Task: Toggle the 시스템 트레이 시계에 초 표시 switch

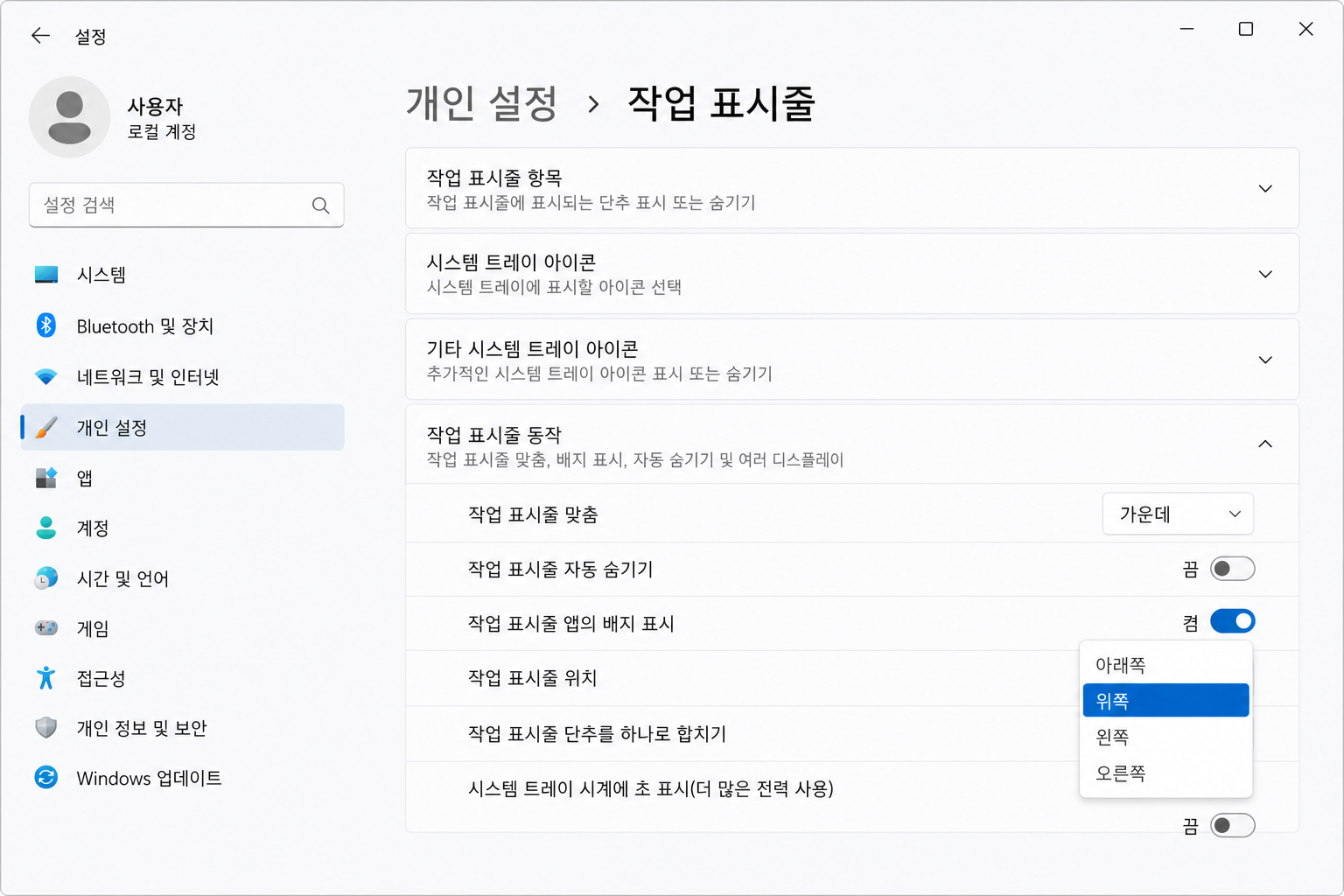Action: tap(1232, 826)
